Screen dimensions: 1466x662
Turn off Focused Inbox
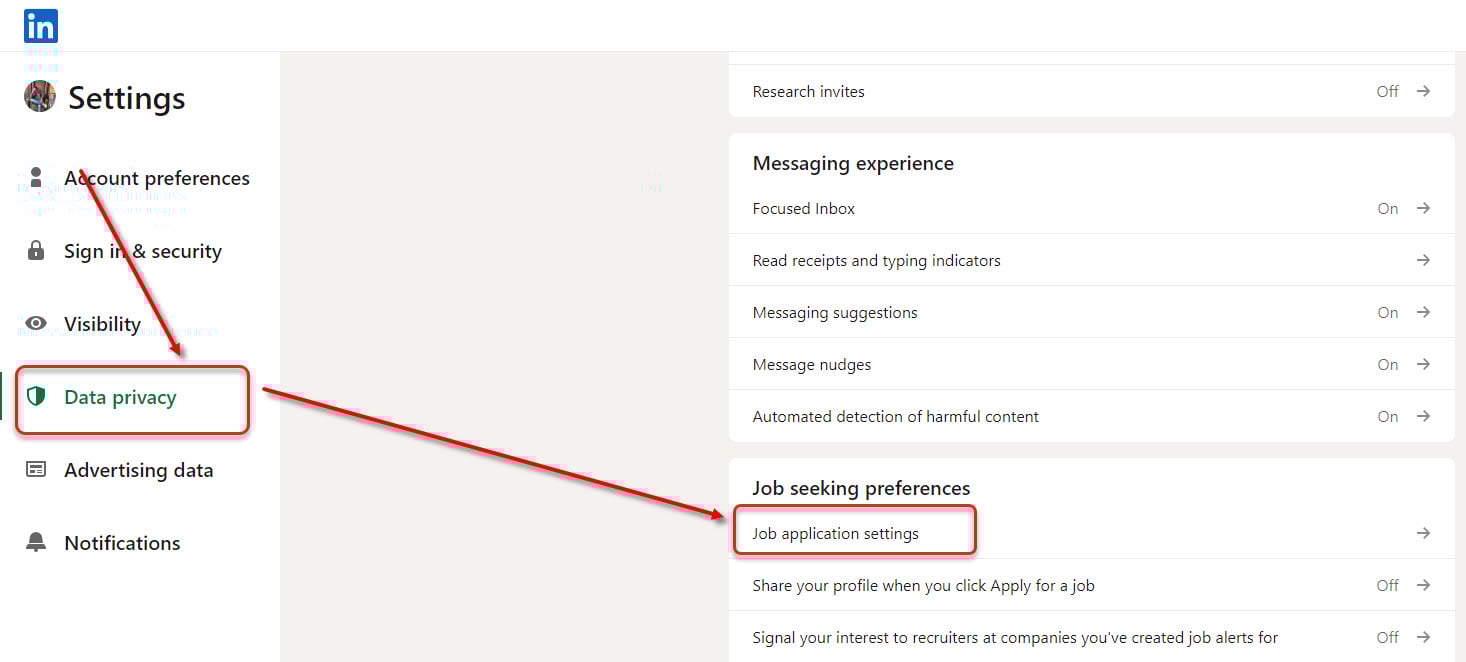point(1388,208)
